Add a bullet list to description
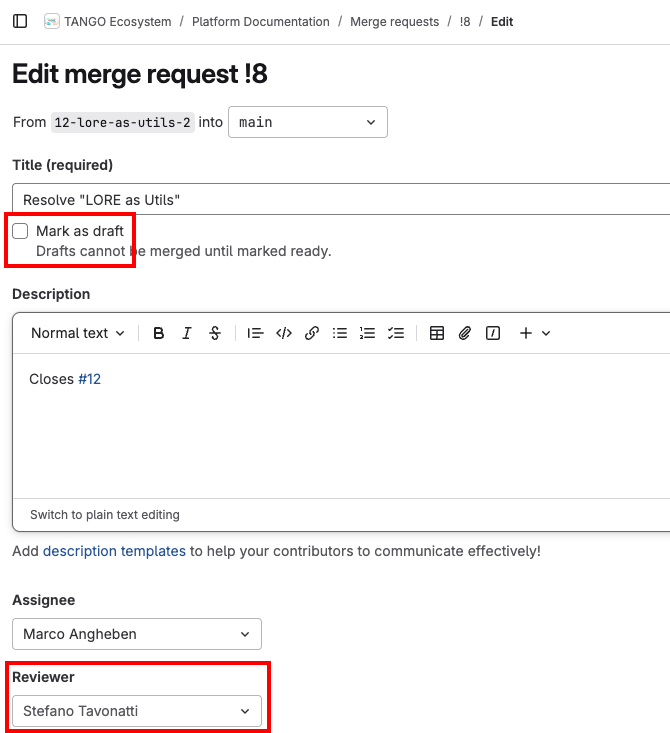The height and width of the screenshot is (733, 670). click(x=340, y=333)
